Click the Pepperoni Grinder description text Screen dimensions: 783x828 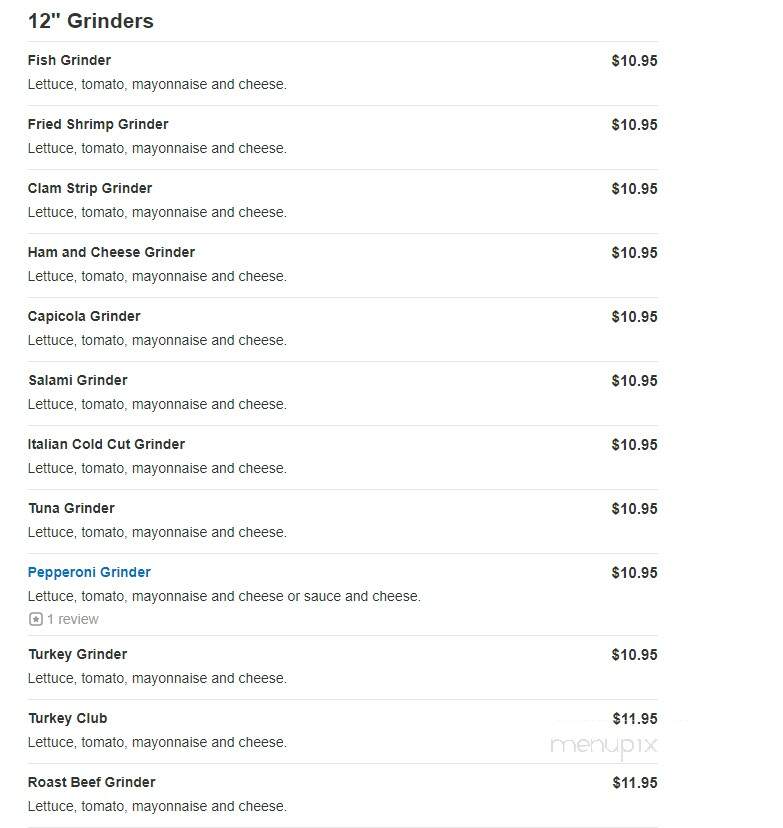click(224, 596)
